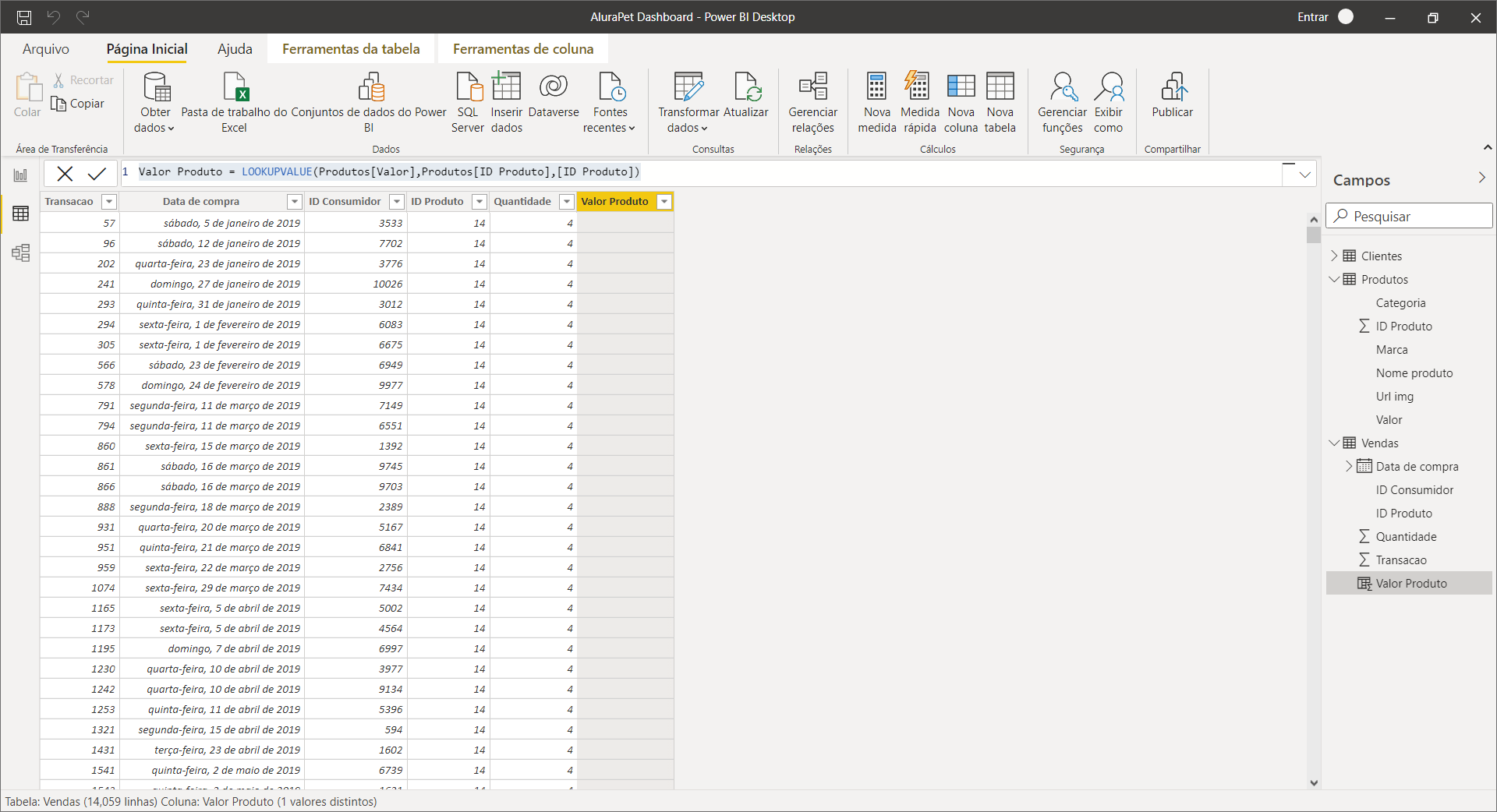
Task: Select Marca field
Action: pyautogui.click(x=1392, y=349)
